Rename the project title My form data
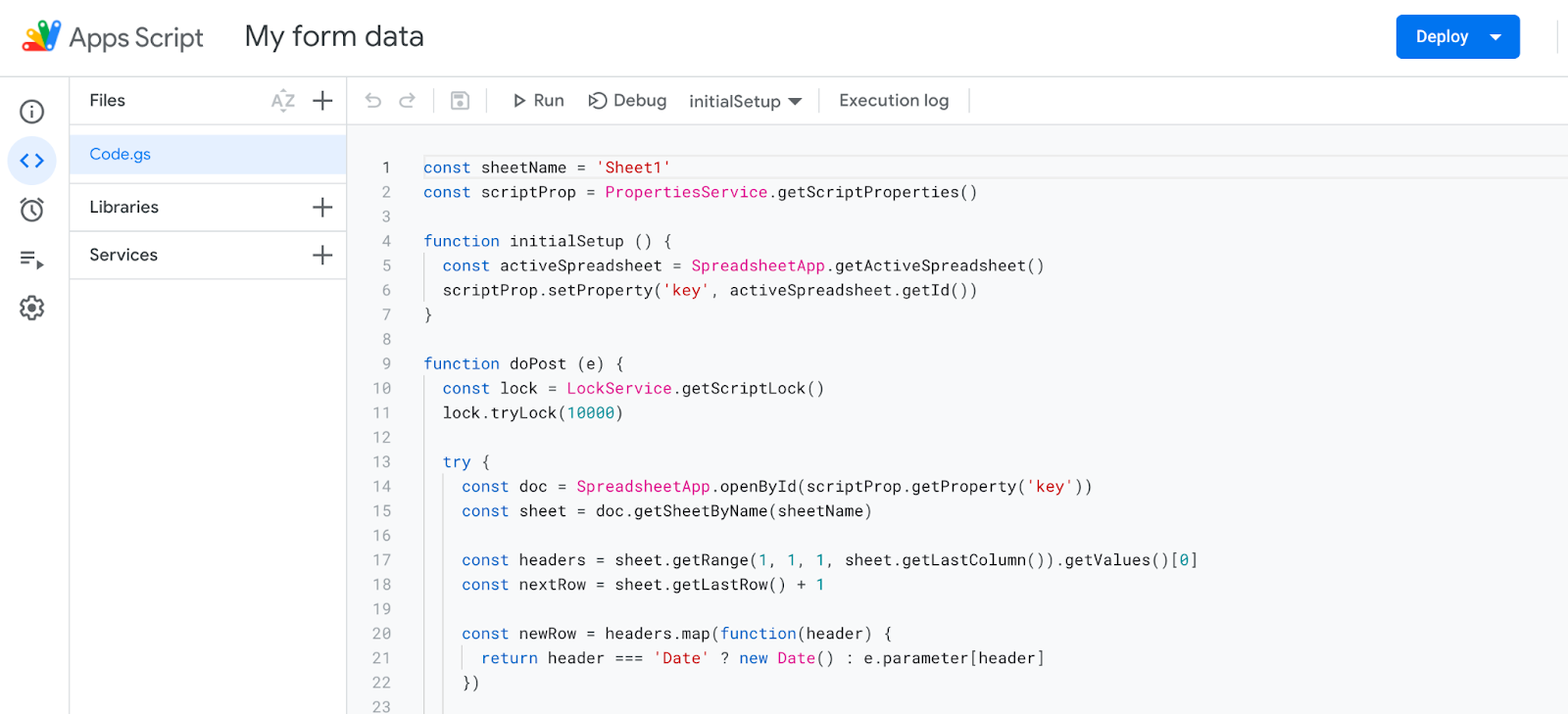This screenshot has height=714, width=1568. point(334,37)
